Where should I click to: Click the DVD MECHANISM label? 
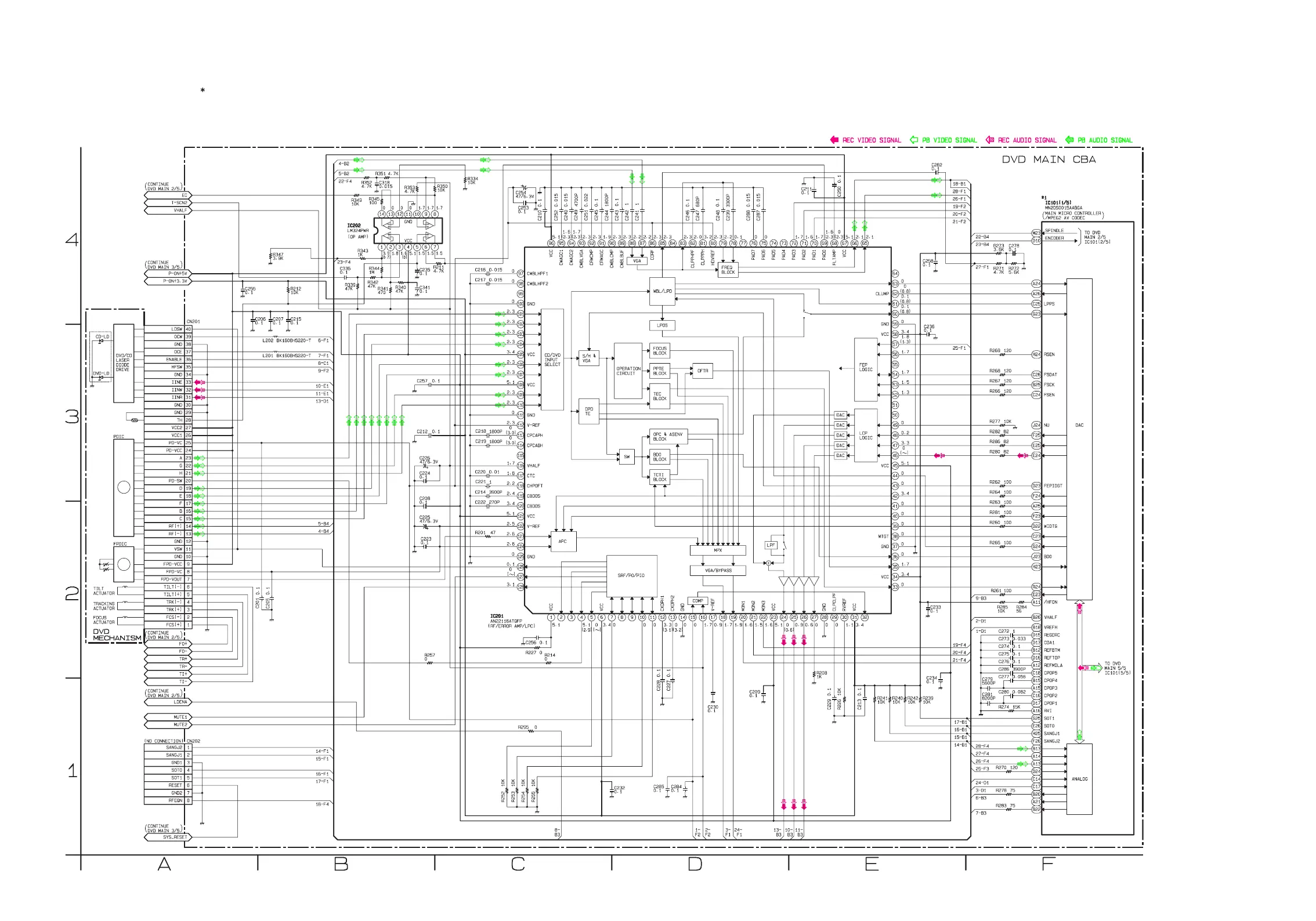pos(117,634)
